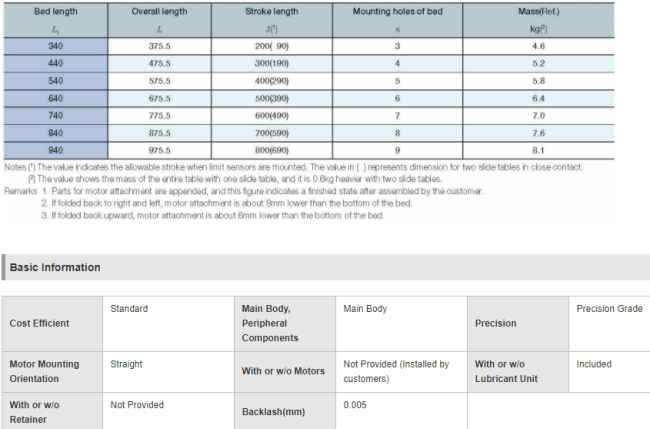Select the Mounting holes of bed header
Viewport: 650px width, 429px height.
pyautogui.click(x=396, y=14)
